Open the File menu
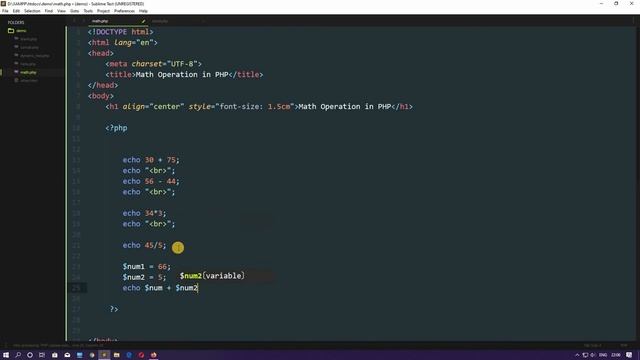This screenshot has width=640, height=360. (x=5, y=11)
